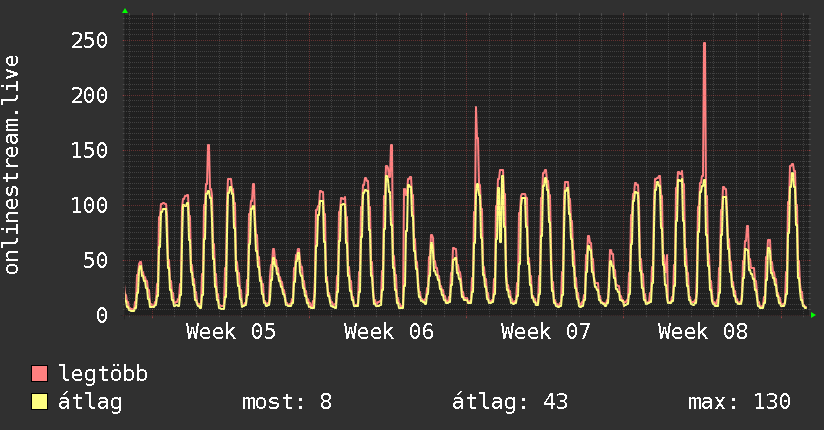This screenshot has height=430, width=824.
Task: Click the green arrow at the x-axis end
Action: pos(813,315)
